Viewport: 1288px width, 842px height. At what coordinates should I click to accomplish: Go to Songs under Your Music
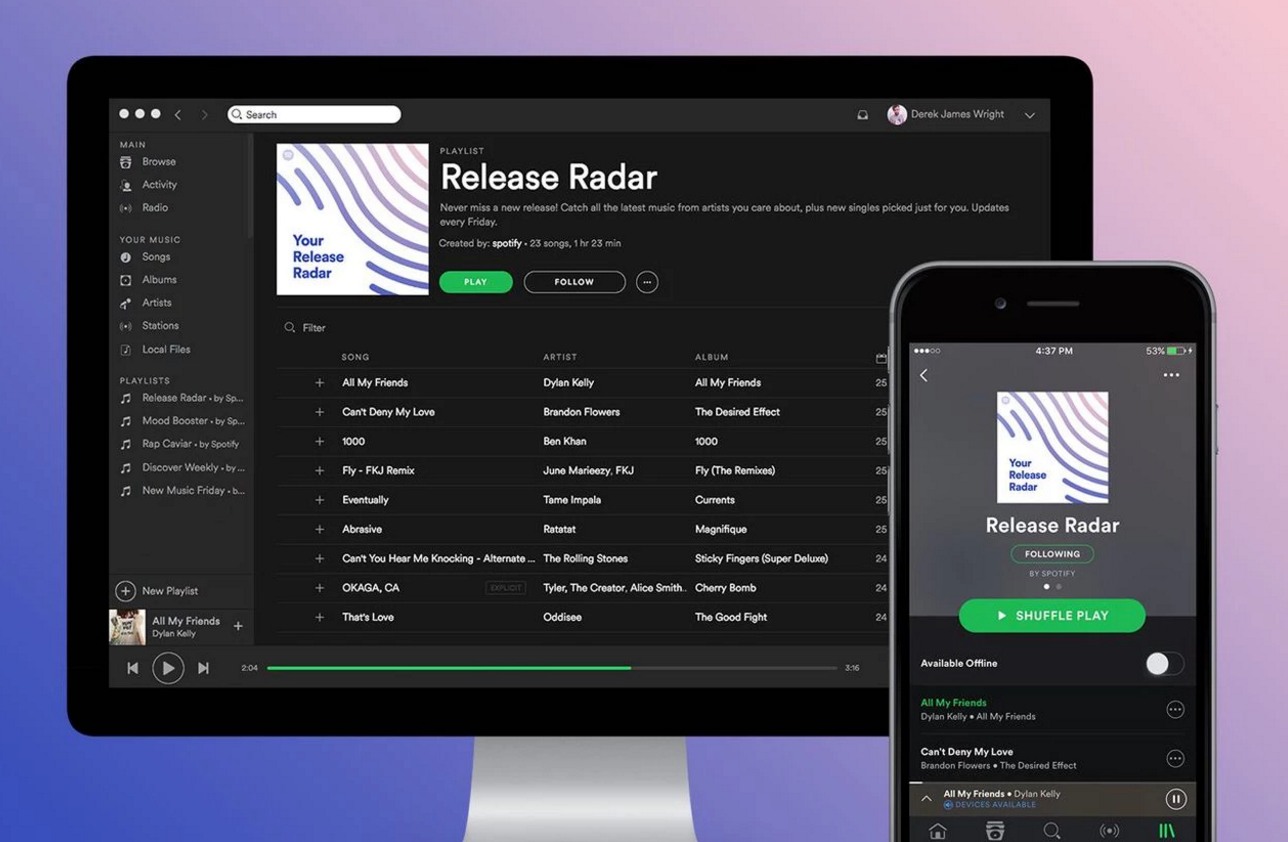point(145,257)
